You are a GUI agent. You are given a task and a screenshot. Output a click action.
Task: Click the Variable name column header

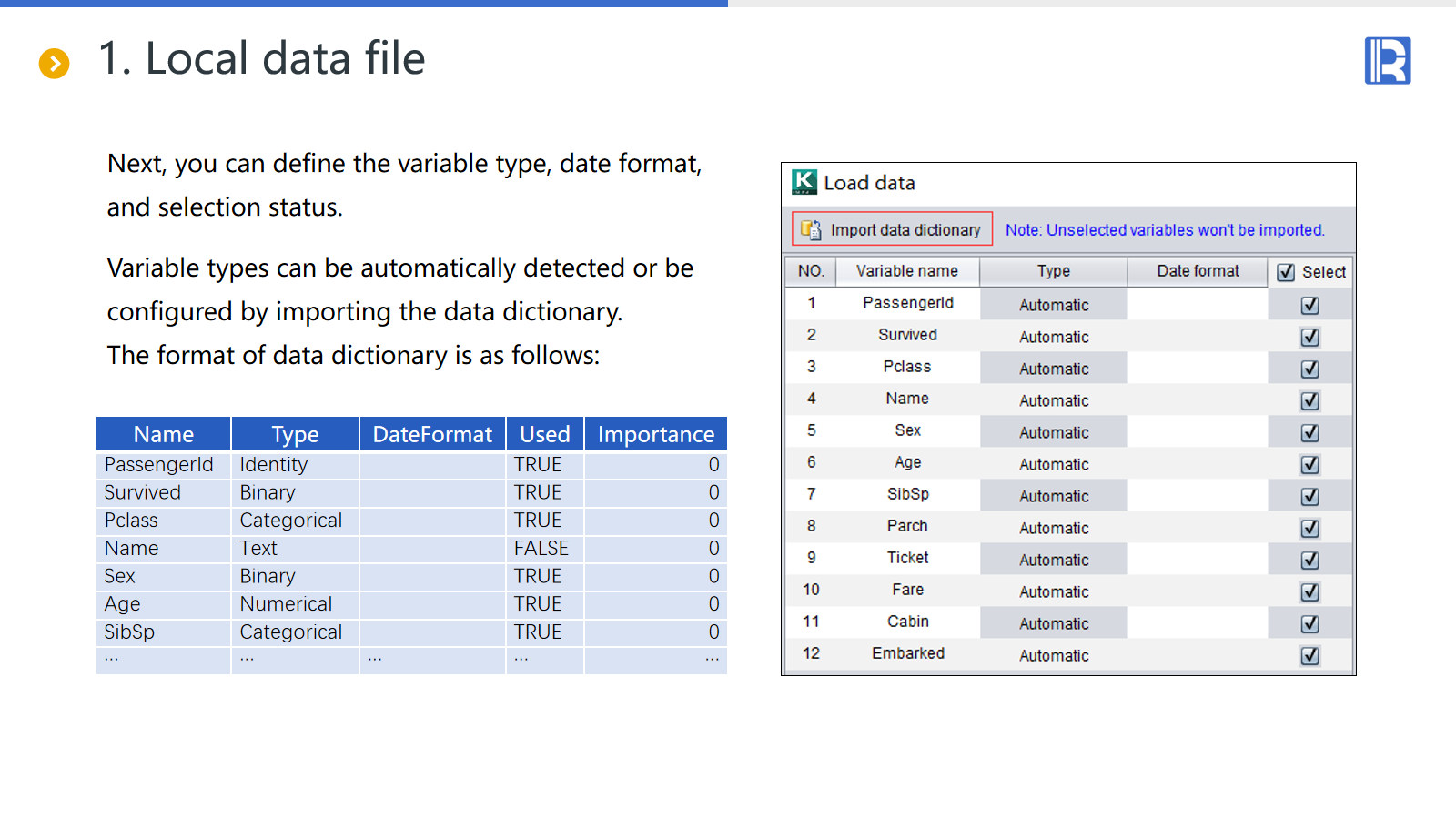coord(906,271)
